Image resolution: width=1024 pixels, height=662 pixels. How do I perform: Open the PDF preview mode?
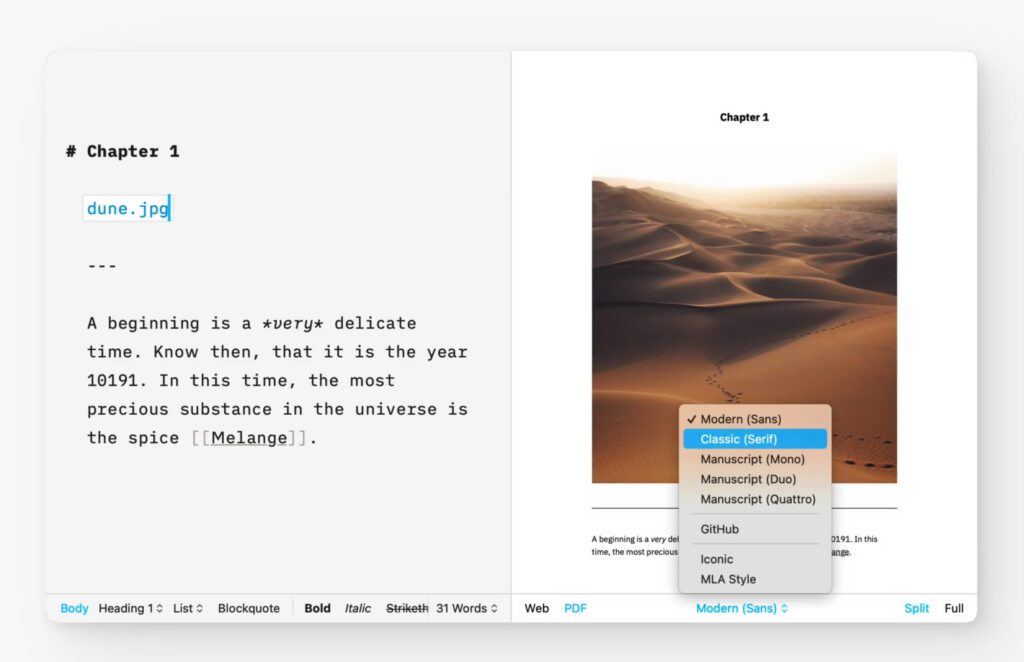575,608
